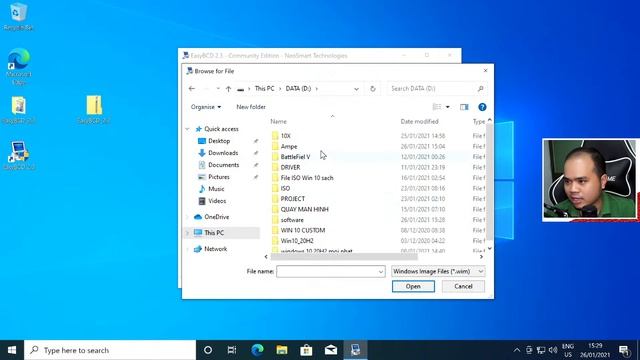Open Microsoft Store from taskbar
This screenshot has width=640, height=360.
pos(306,350)
